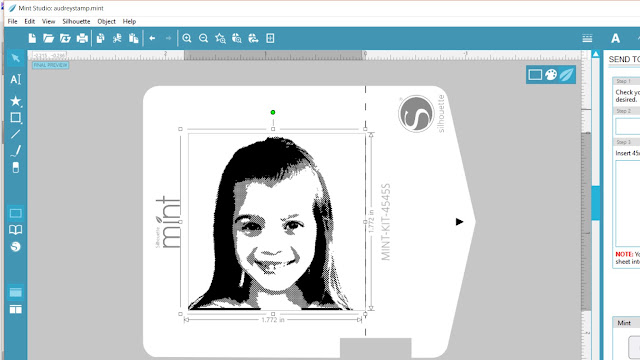Screen dimensions: 640x360
Task: Undo with the left arrow icon
Action: pyautogui.click(x=152, y=38)
